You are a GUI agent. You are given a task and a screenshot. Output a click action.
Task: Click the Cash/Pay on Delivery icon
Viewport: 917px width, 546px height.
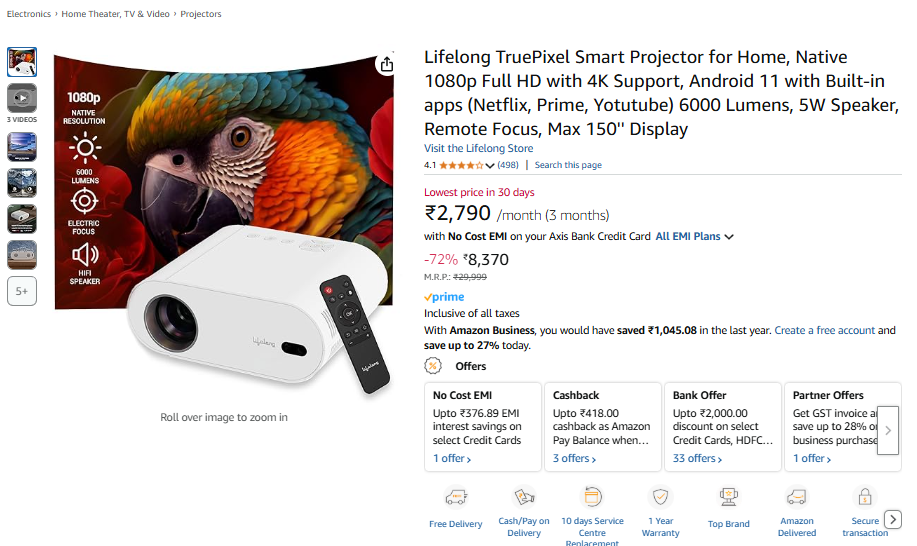click(x=524, y=497)
